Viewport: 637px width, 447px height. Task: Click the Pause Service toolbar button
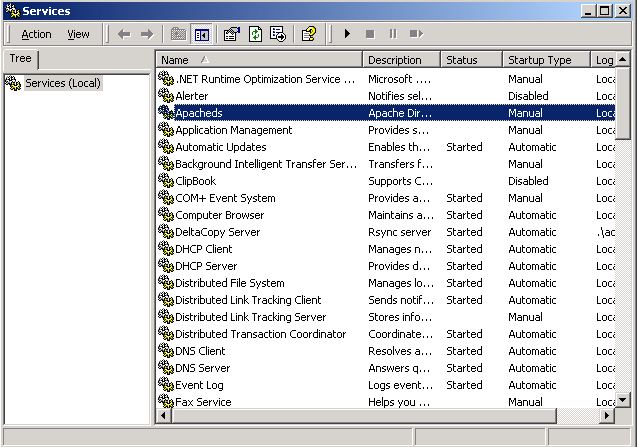(392, 34)
